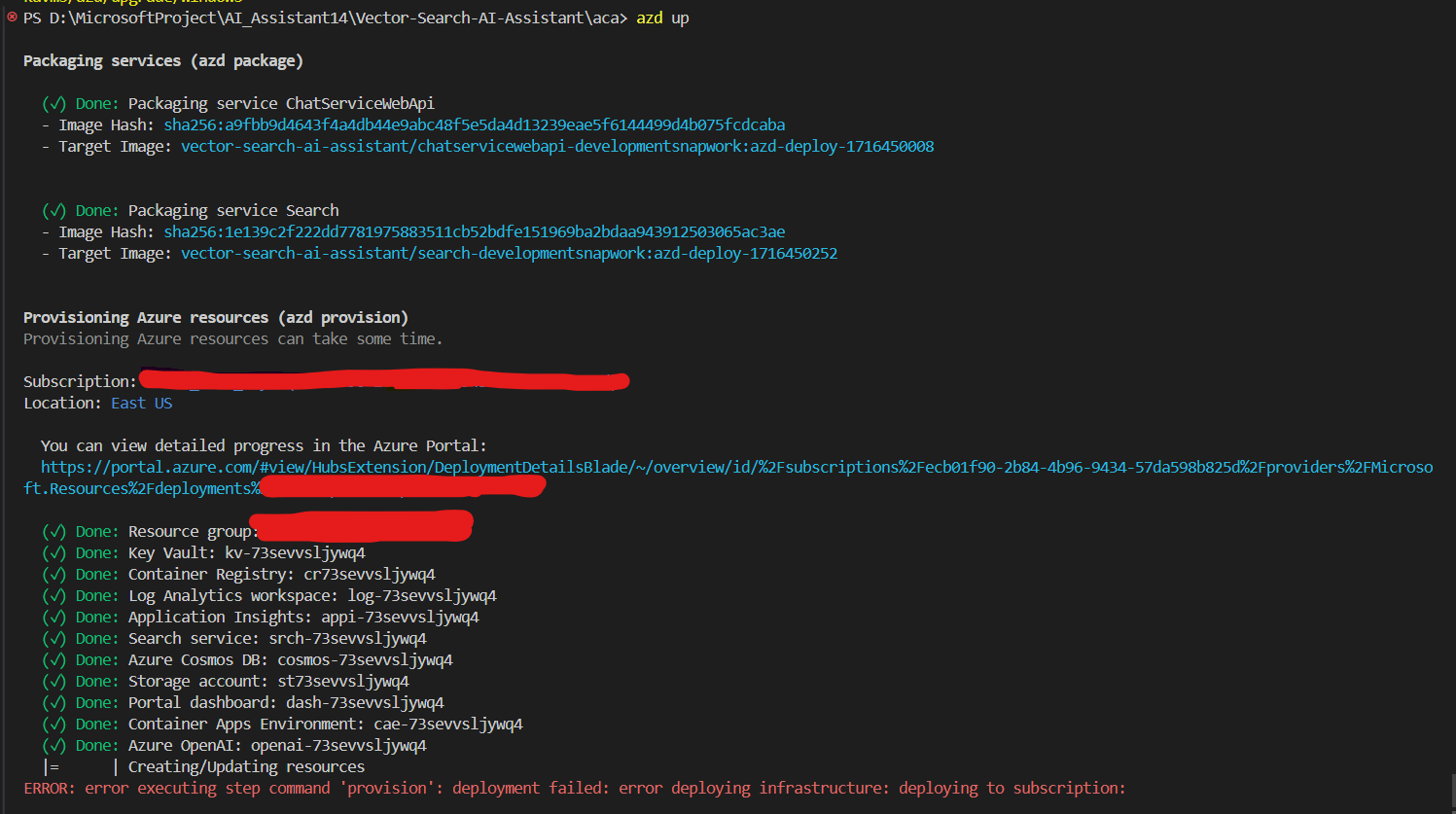
Task: Click the checkmark beside Container Apps Environment
Action: tap(53, 724)
